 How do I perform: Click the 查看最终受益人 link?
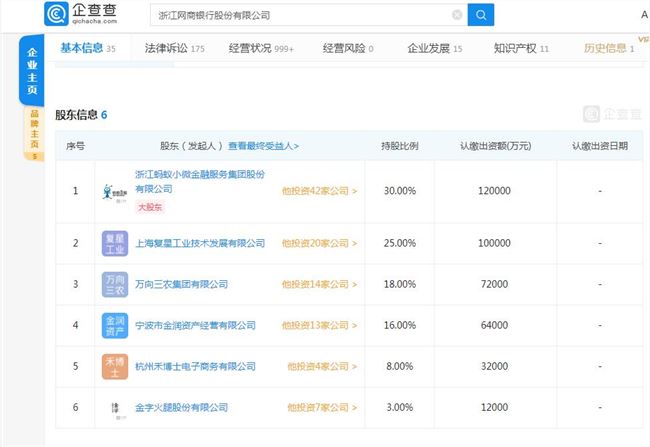click(263, 146)
